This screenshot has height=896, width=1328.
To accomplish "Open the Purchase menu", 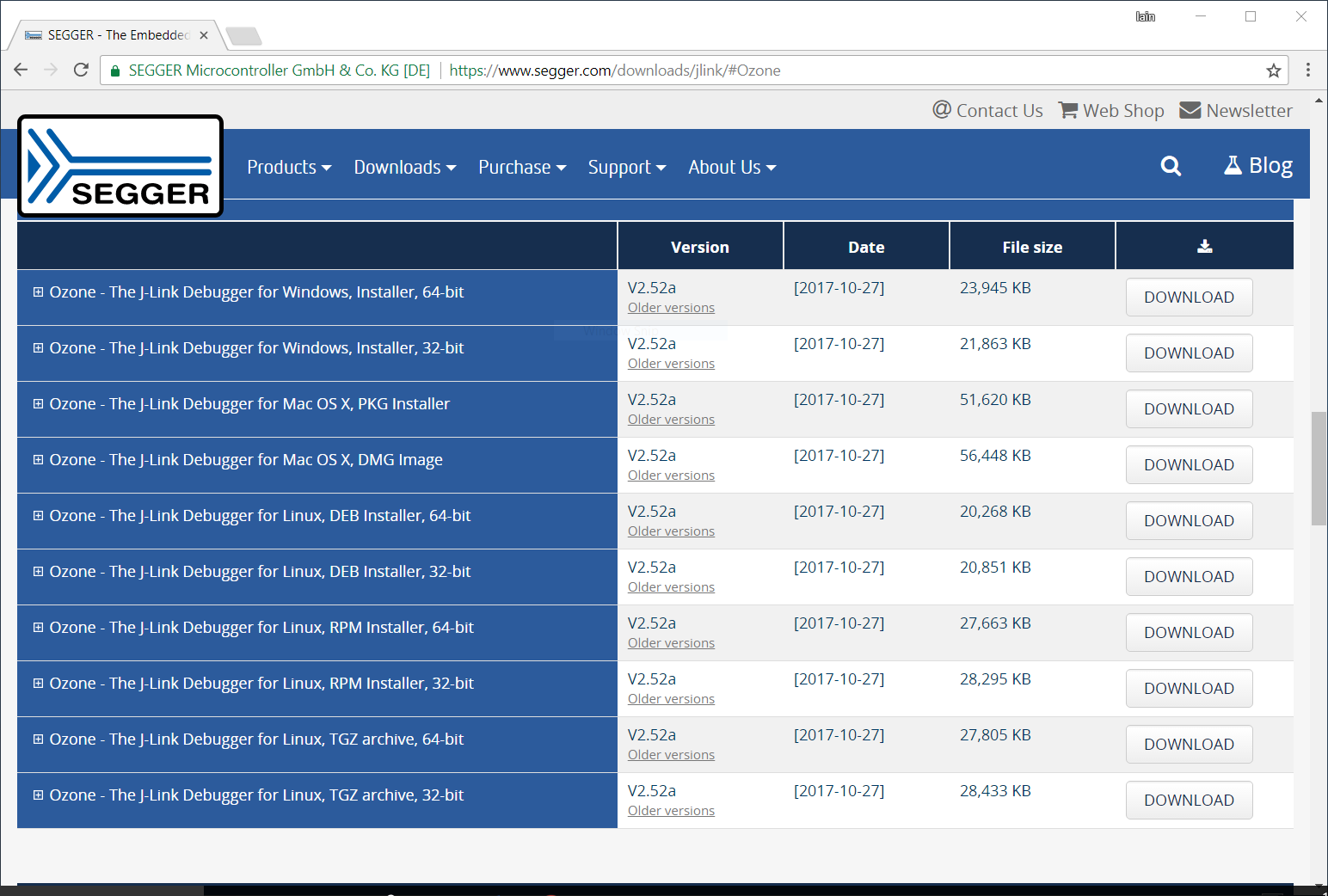I will 522,167.
